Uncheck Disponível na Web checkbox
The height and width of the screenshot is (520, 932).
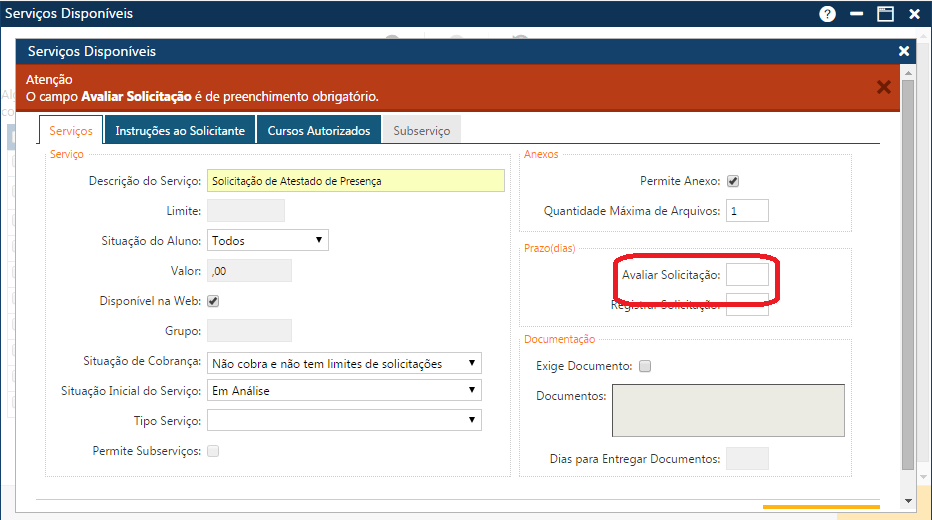(x=213, y=301)
